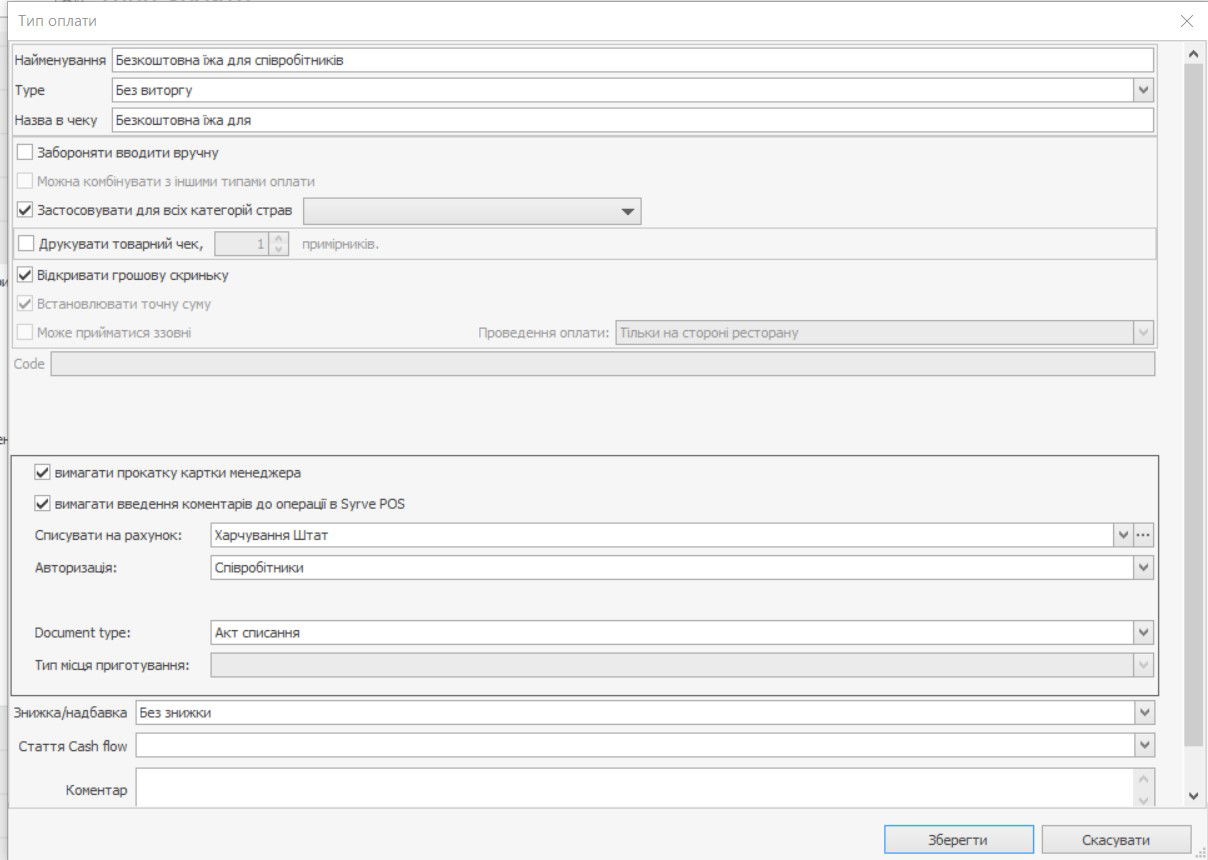Expand the Document type dropdown
1208x860 pixels.
click(1144, 633)
